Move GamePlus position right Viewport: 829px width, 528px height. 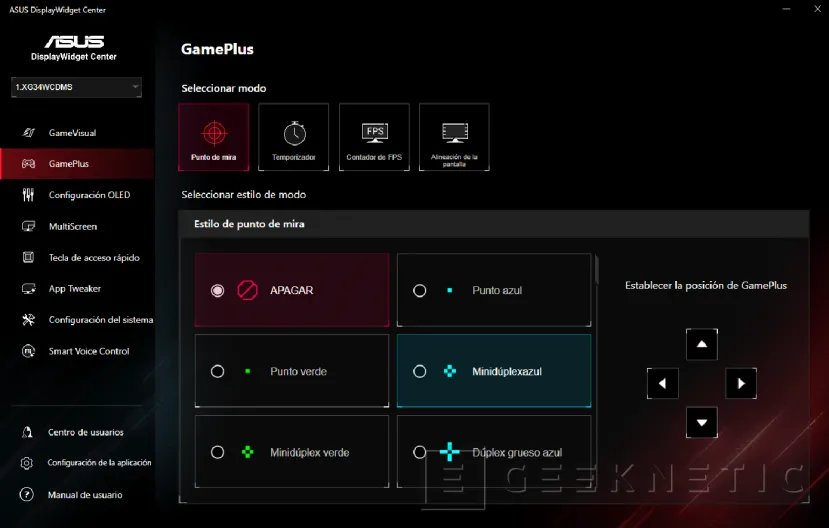(741, 383)
